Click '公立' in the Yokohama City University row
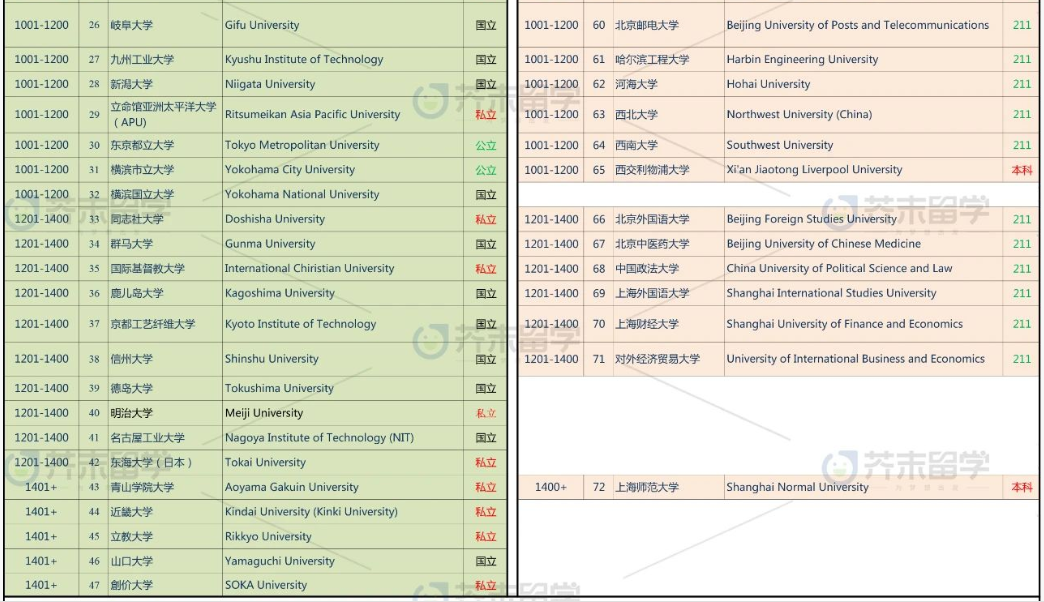The height and width of the screenshot is (602, 1044). tap(485, 170)
